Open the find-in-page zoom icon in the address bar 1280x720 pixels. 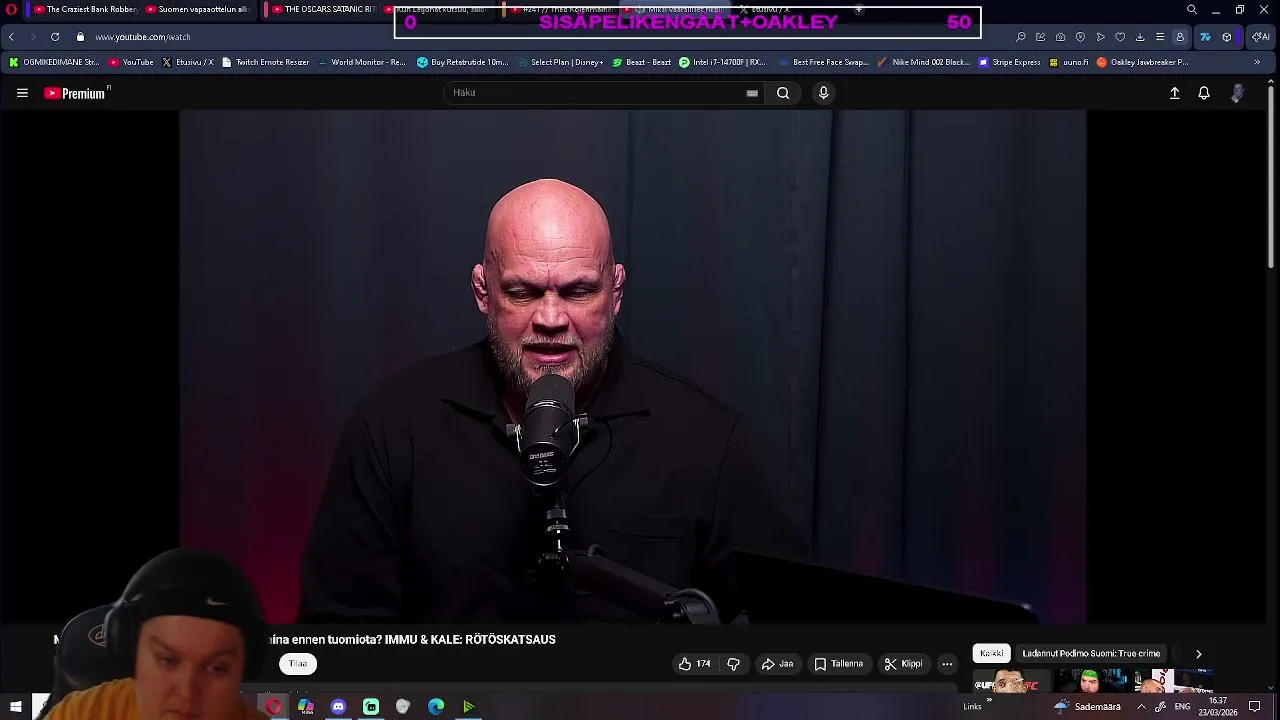[x=1021, y=37]
